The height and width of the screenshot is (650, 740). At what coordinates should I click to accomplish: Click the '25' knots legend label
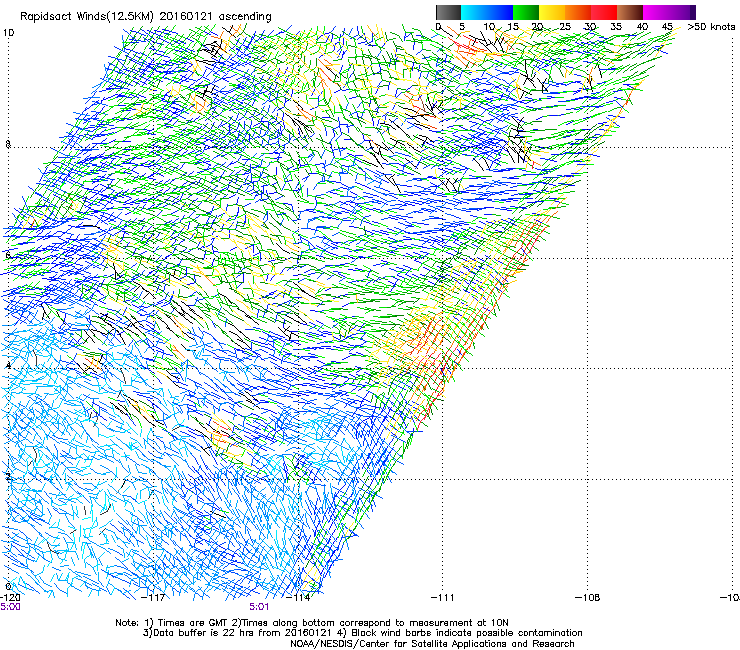coord(564,27)
